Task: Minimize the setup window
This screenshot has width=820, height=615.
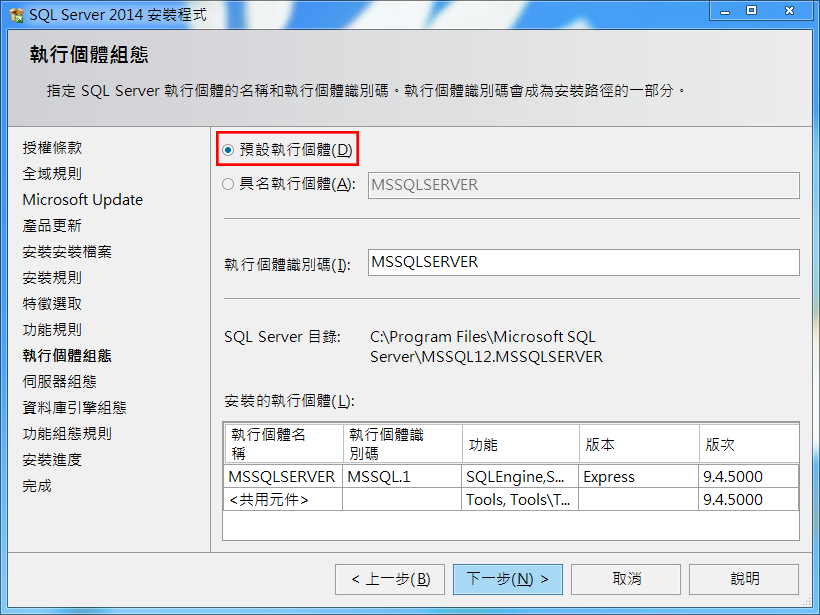Action: pos(725,10)
